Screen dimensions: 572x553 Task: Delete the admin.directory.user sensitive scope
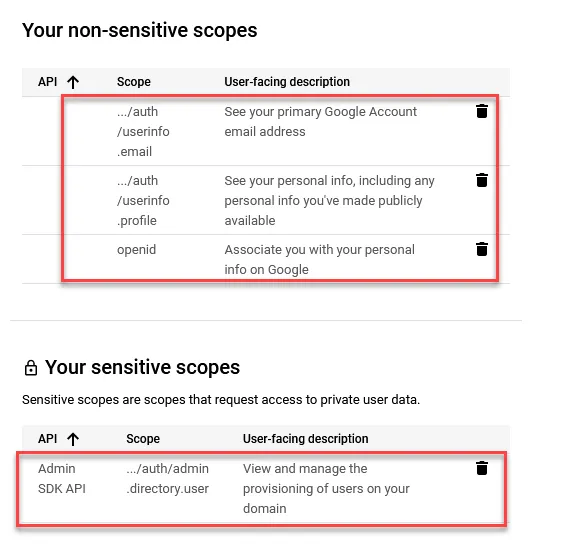coord(482,468)
